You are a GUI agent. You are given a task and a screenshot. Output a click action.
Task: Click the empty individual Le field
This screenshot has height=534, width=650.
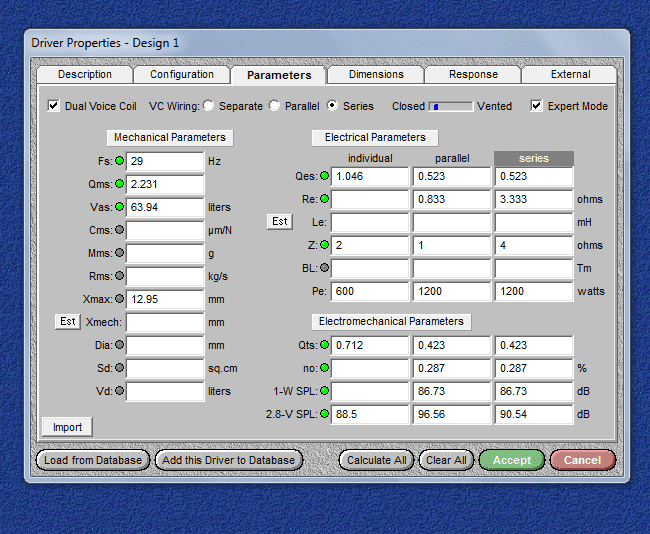tap(370, 223)
